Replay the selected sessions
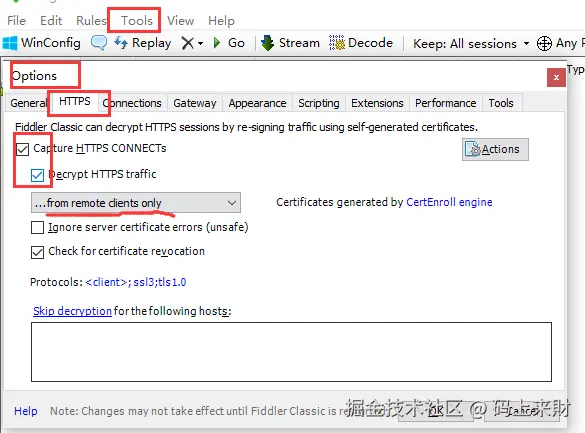Viewport: 585px width, 433px height. (142, 43)
